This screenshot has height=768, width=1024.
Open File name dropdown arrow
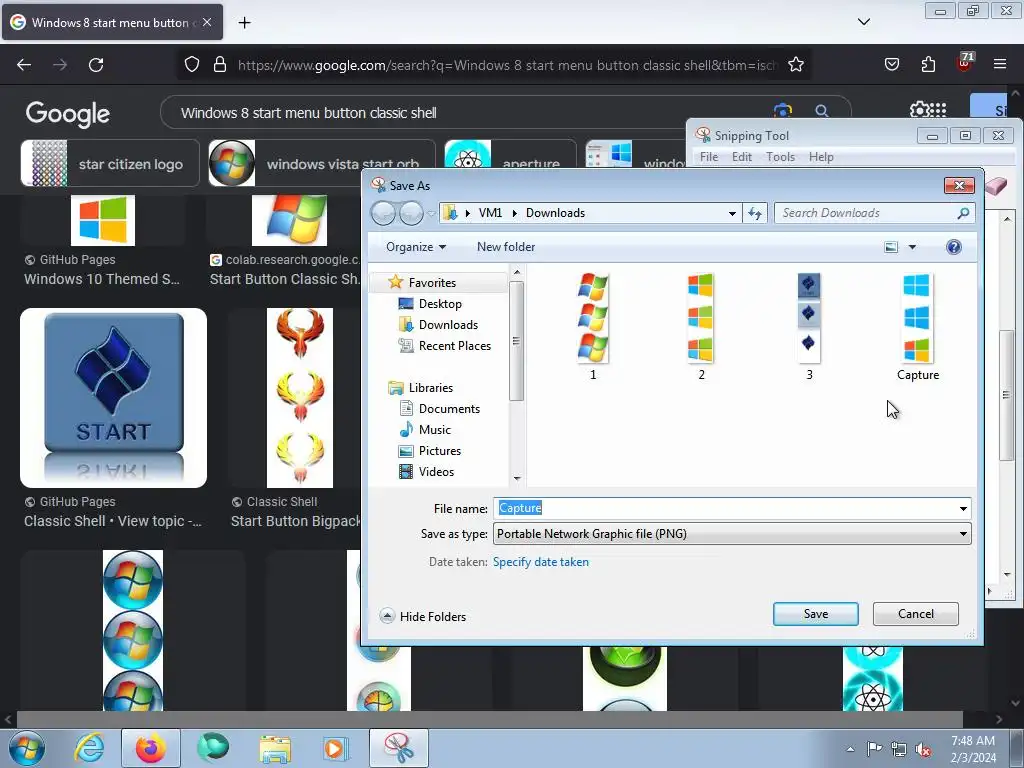click(x=963, y=509)
